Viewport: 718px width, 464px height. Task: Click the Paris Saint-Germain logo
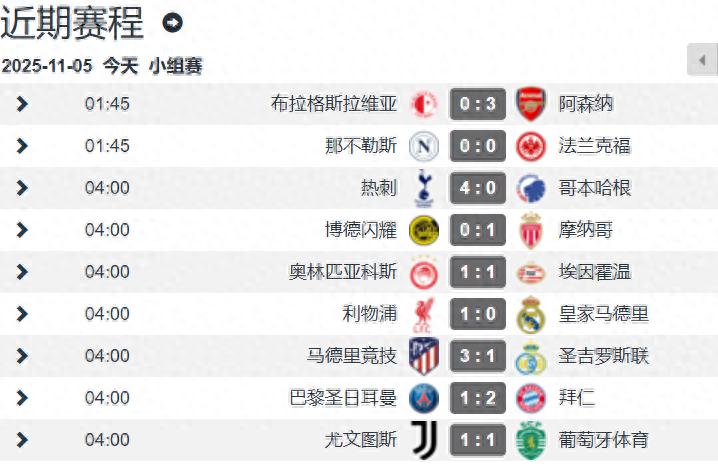(424, 398)
